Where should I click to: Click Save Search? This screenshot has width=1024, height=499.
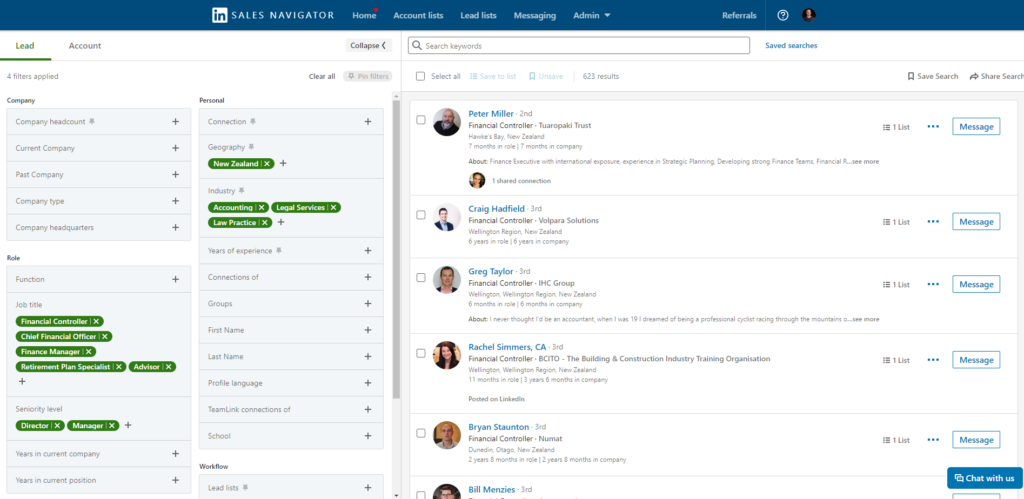(x=933, y=76)
